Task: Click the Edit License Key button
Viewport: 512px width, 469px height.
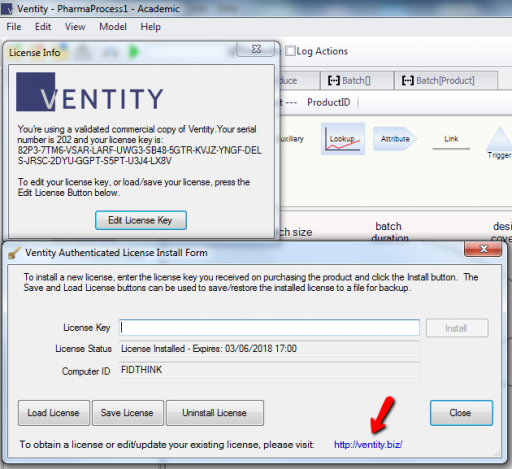Action: coord(141,220)
